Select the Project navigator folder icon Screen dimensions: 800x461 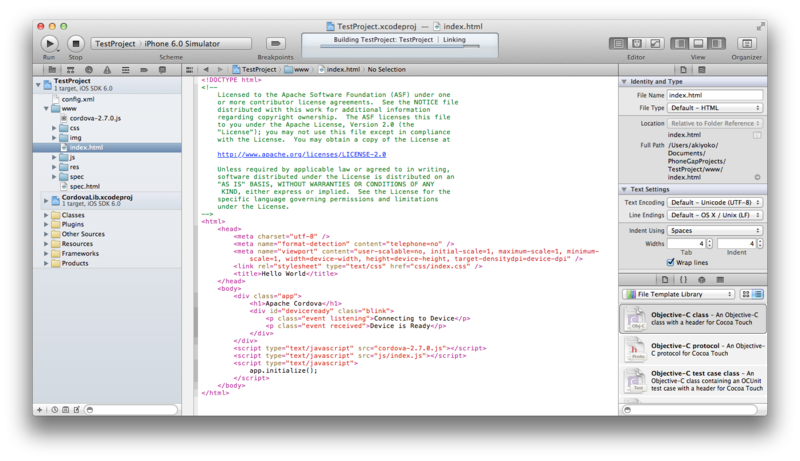(x=52, y=70)
